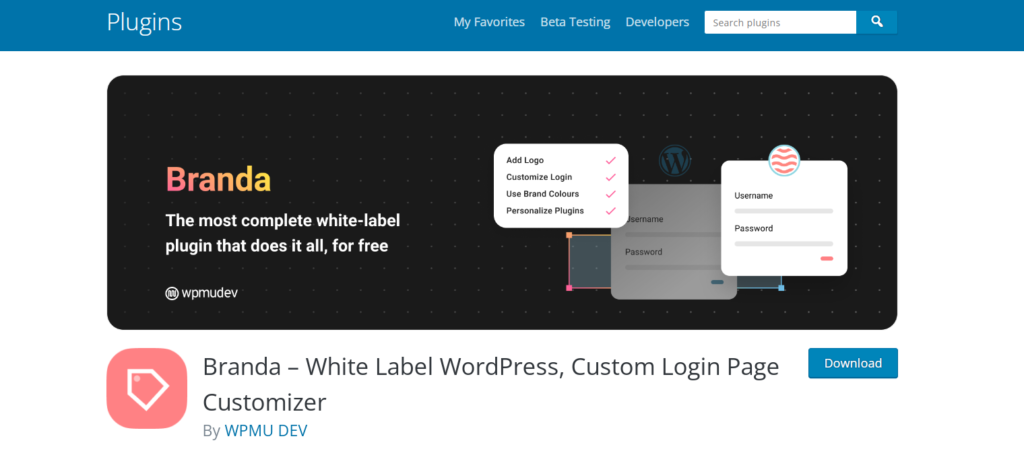
Task: Click the Branda wave logo above the login card
Action: pos(784,161)
